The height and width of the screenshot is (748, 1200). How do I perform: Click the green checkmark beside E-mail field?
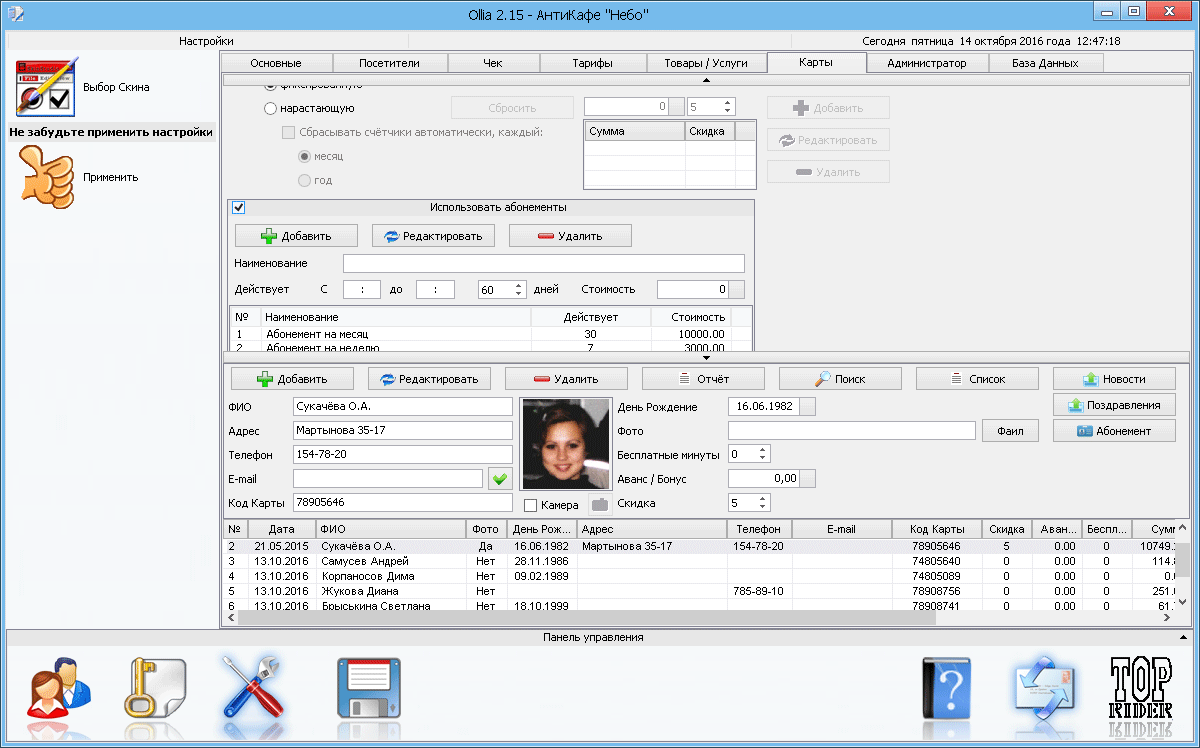500,479
